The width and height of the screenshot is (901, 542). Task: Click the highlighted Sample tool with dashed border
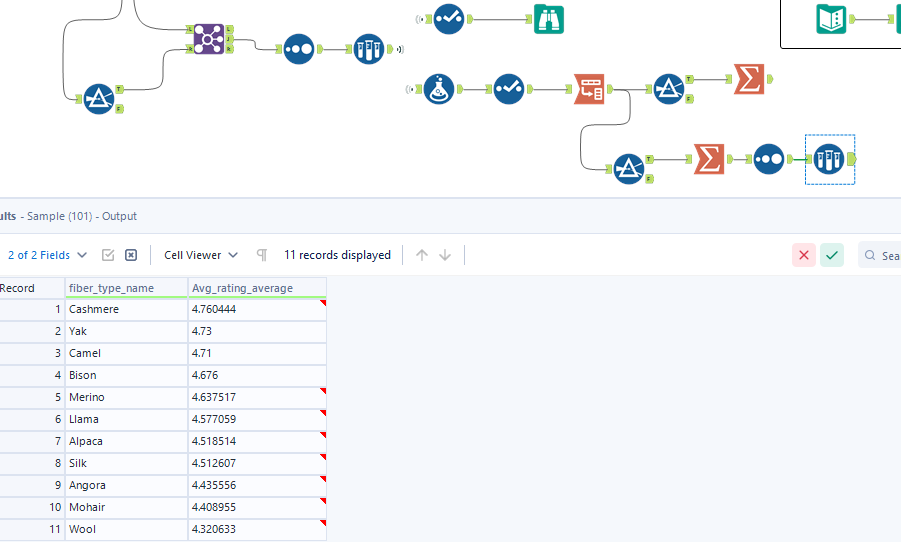pyautogui.click(x=829, y=159)
